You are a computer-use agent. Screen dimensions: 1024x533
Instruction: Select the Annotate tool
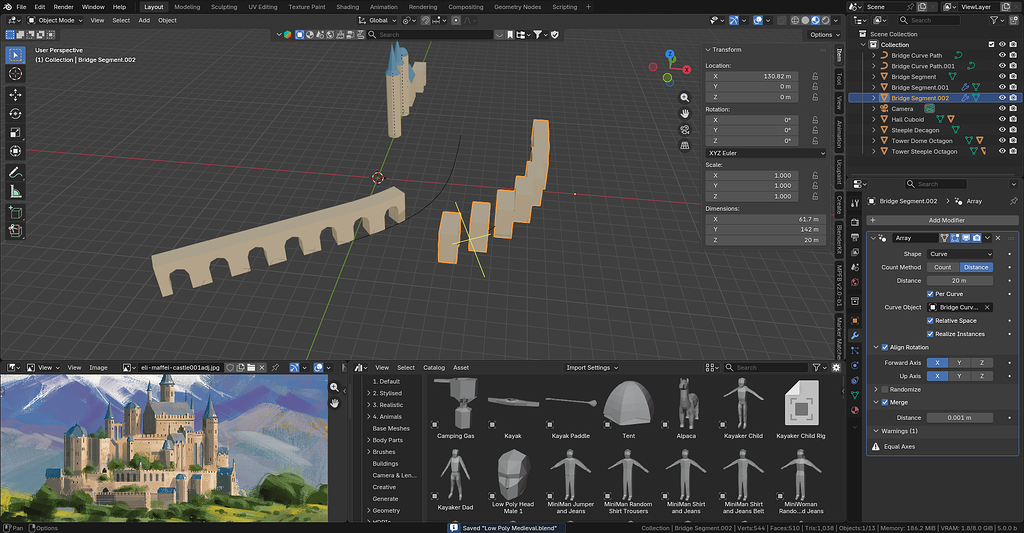click(15, 172)
